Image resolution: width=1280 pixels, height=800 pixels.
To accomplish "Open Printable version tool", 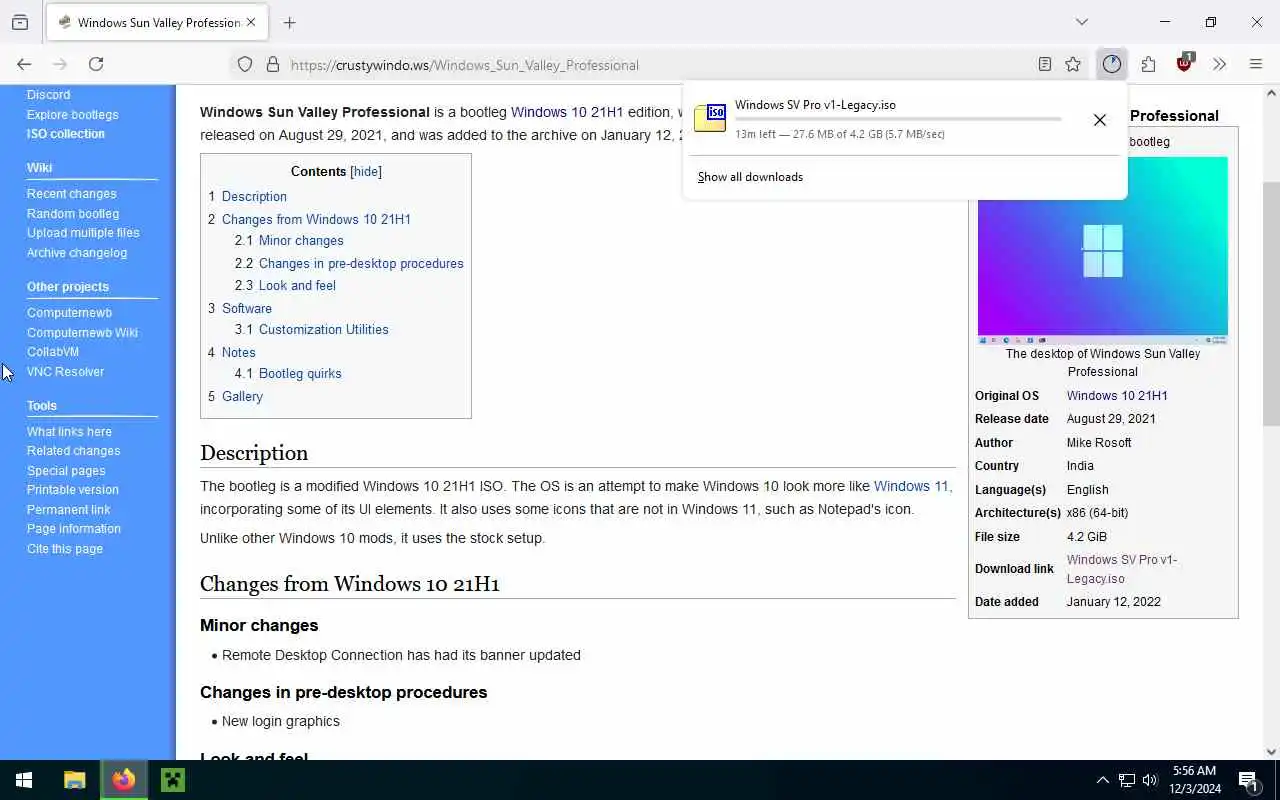I will pyautogui.click(x=73, y=490).
